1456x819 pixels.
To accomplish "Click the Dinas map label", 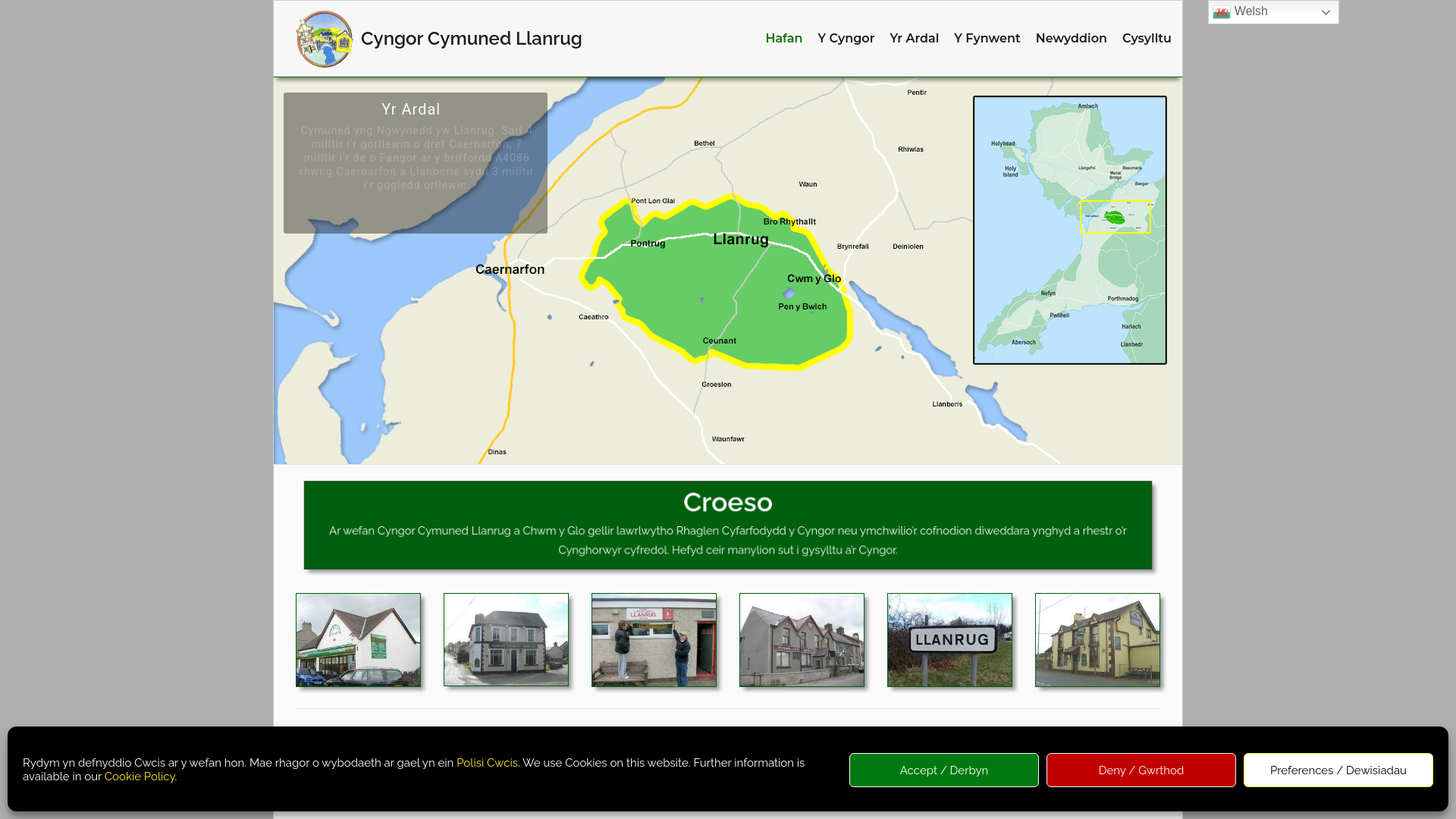I will click(x=497, y=452).
